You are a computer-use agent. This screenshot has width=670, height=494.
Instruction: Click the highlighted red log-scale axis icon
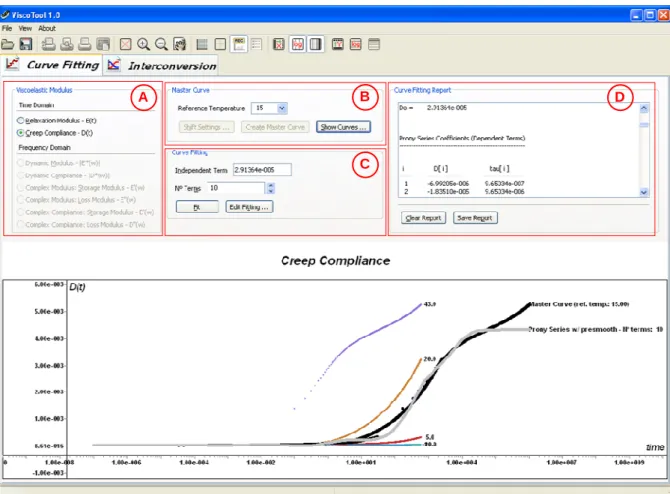(x=298, y=44)
